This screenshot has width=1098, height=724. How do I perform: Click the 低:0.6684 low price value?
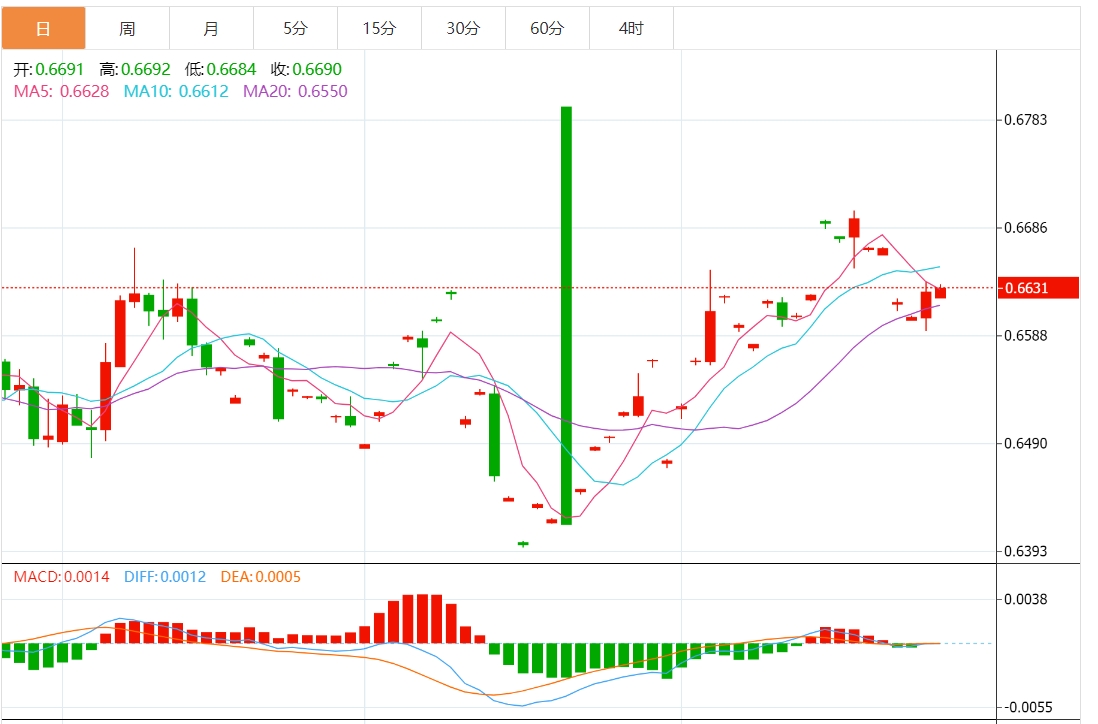[220, 69]
